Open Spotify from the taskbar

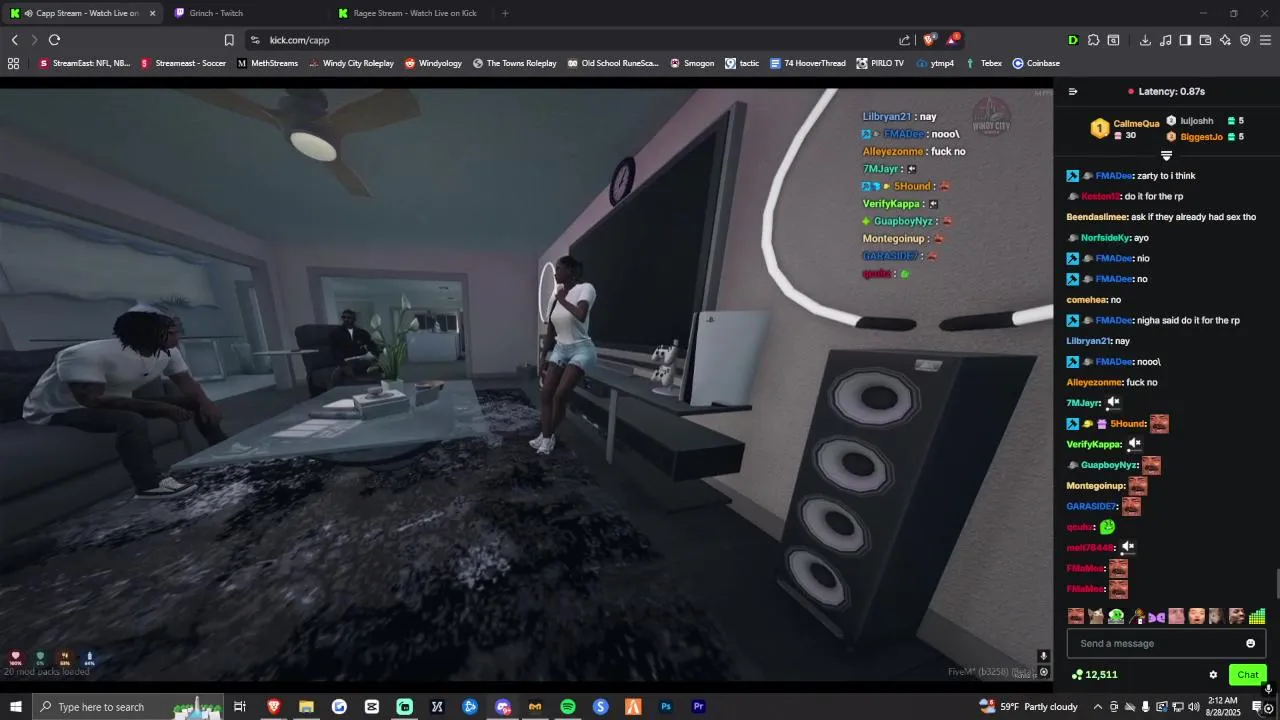567,707
